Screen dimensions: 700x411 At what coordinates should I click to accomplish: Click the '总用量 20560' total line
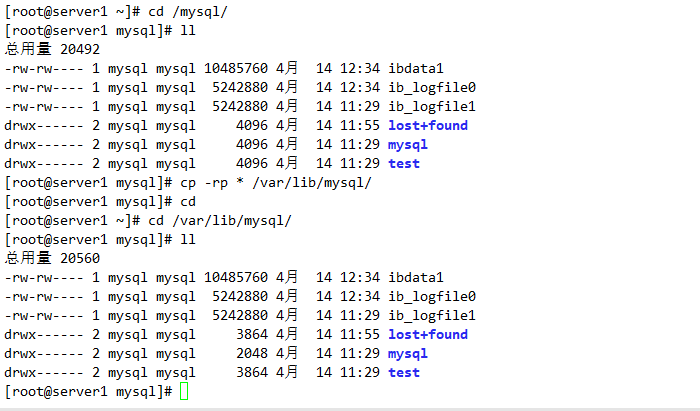pyautogui.click(x=52, y=258)
